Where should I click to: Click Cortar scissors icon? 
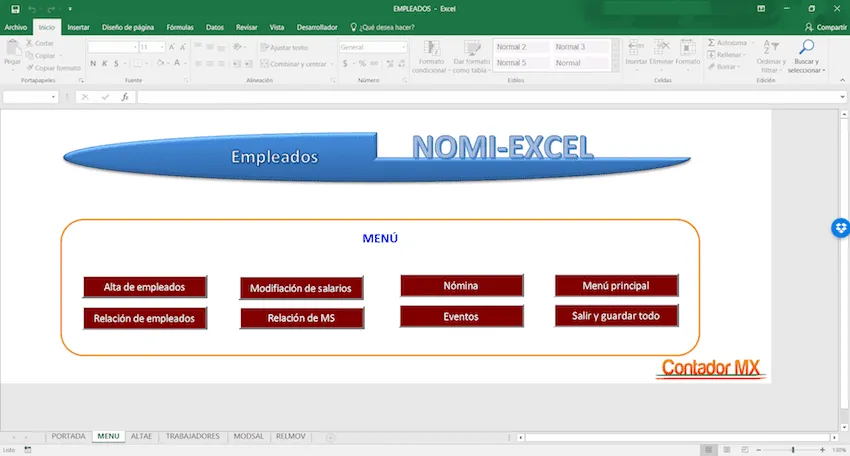coord(30,43)
